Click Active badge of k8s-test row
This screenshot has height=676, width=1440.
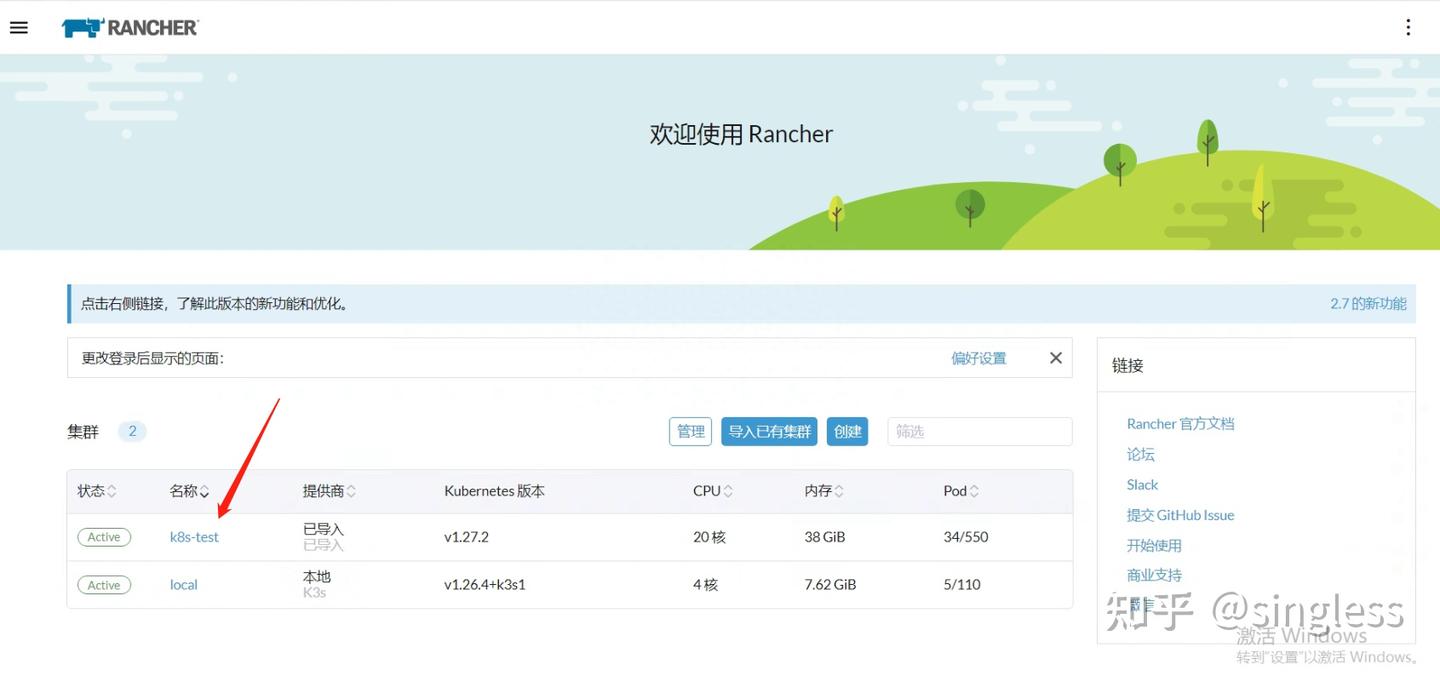(104, 537)
